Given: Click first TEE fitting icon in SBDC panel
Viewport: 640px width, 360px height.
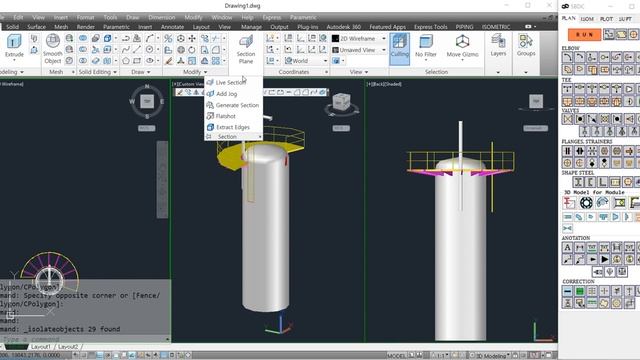Looking at the screenshot, I should click(x=567, y=89).
